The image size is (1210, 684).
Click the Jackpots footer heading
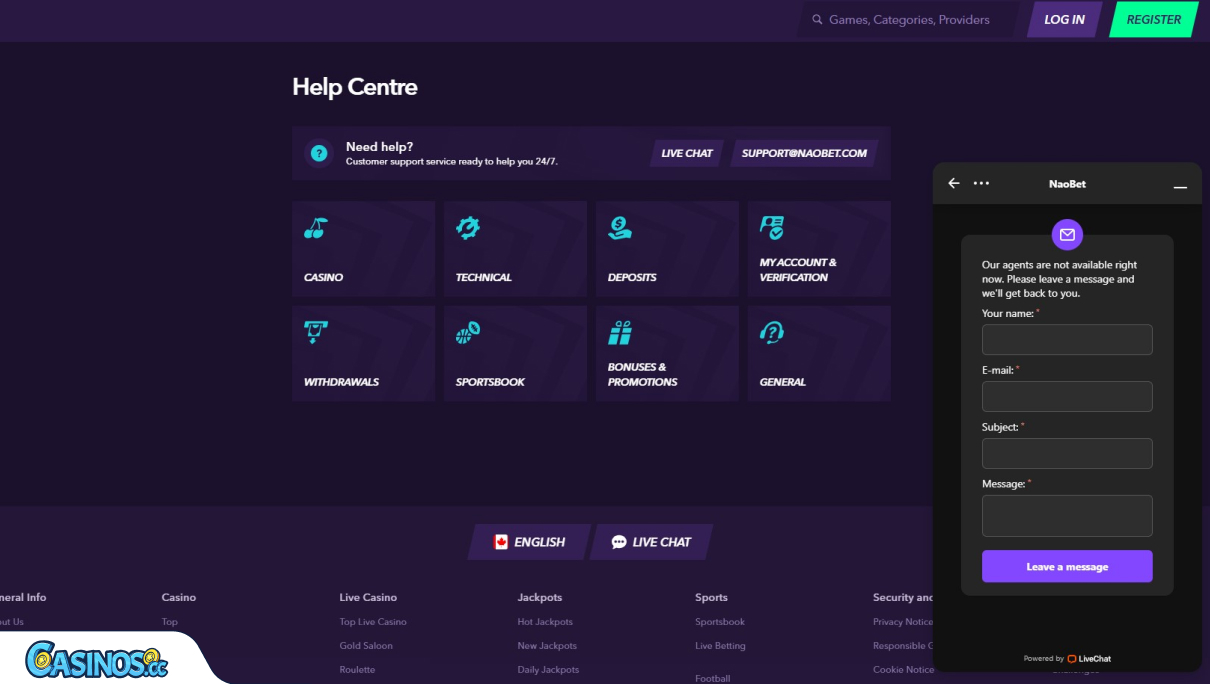click(540, 597)
